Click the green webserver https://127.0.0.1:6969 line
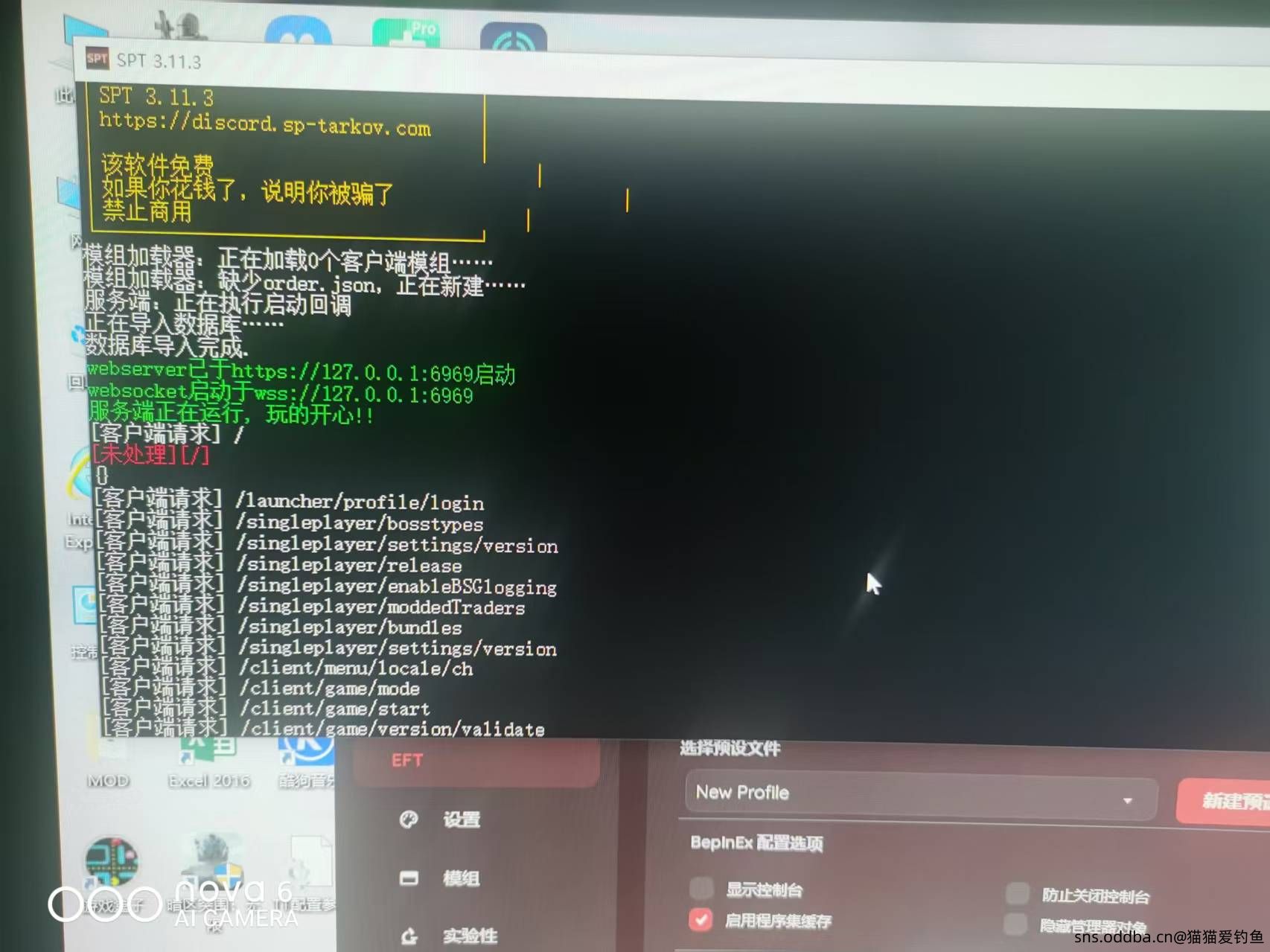This screenshot has width=1270, height=952. pos(301,371)
